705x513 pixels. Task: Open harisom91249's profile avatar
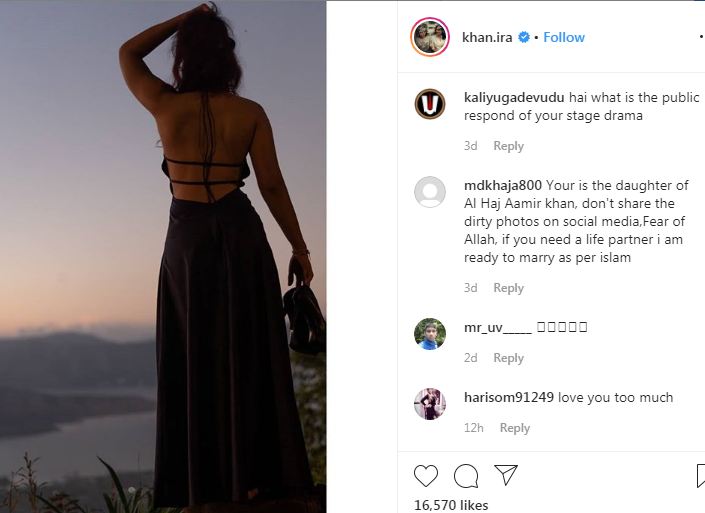coord(430,403)
